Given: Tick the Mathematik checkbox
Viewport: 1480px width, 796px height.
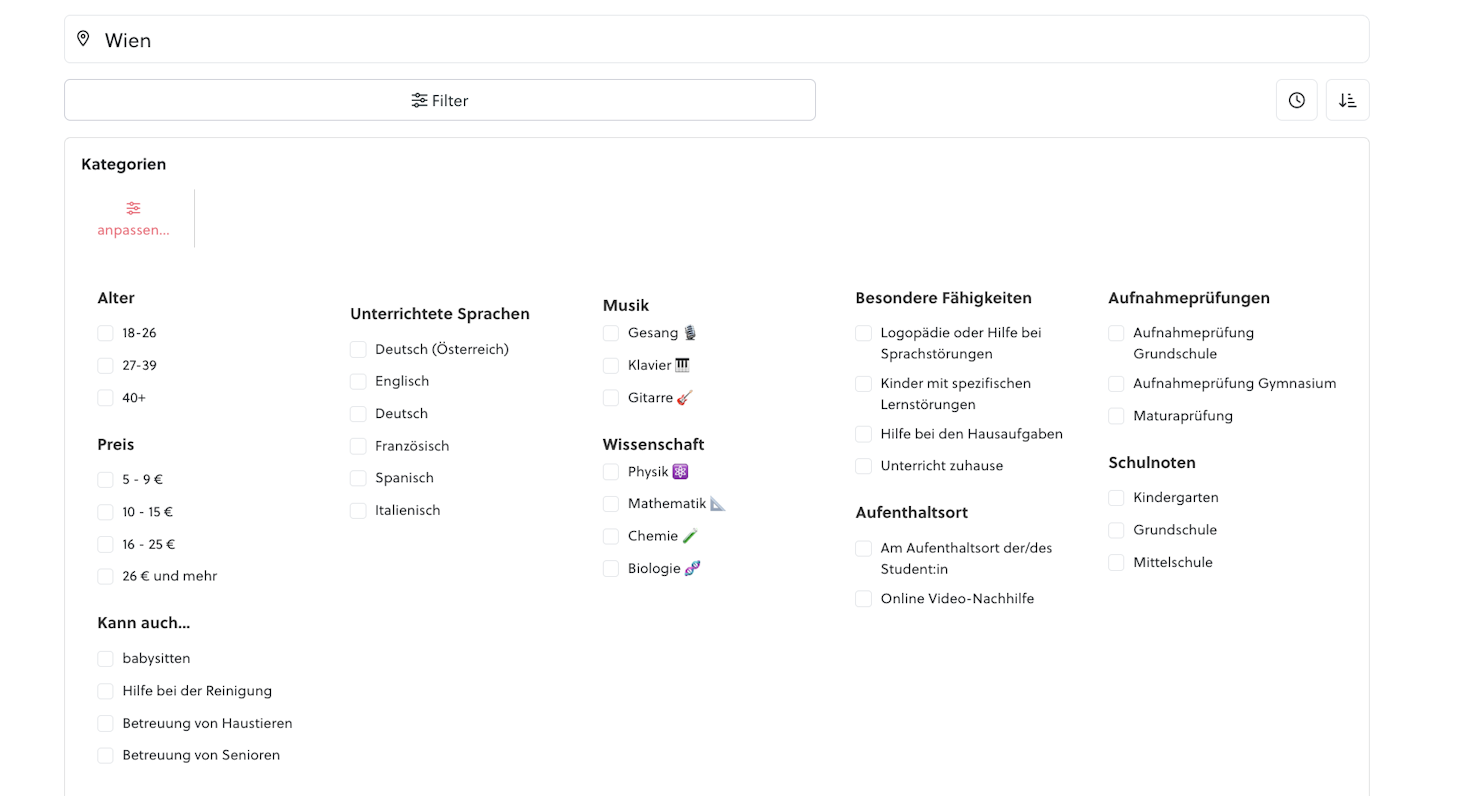Looking at the screenshot, I should click(611, 504).
